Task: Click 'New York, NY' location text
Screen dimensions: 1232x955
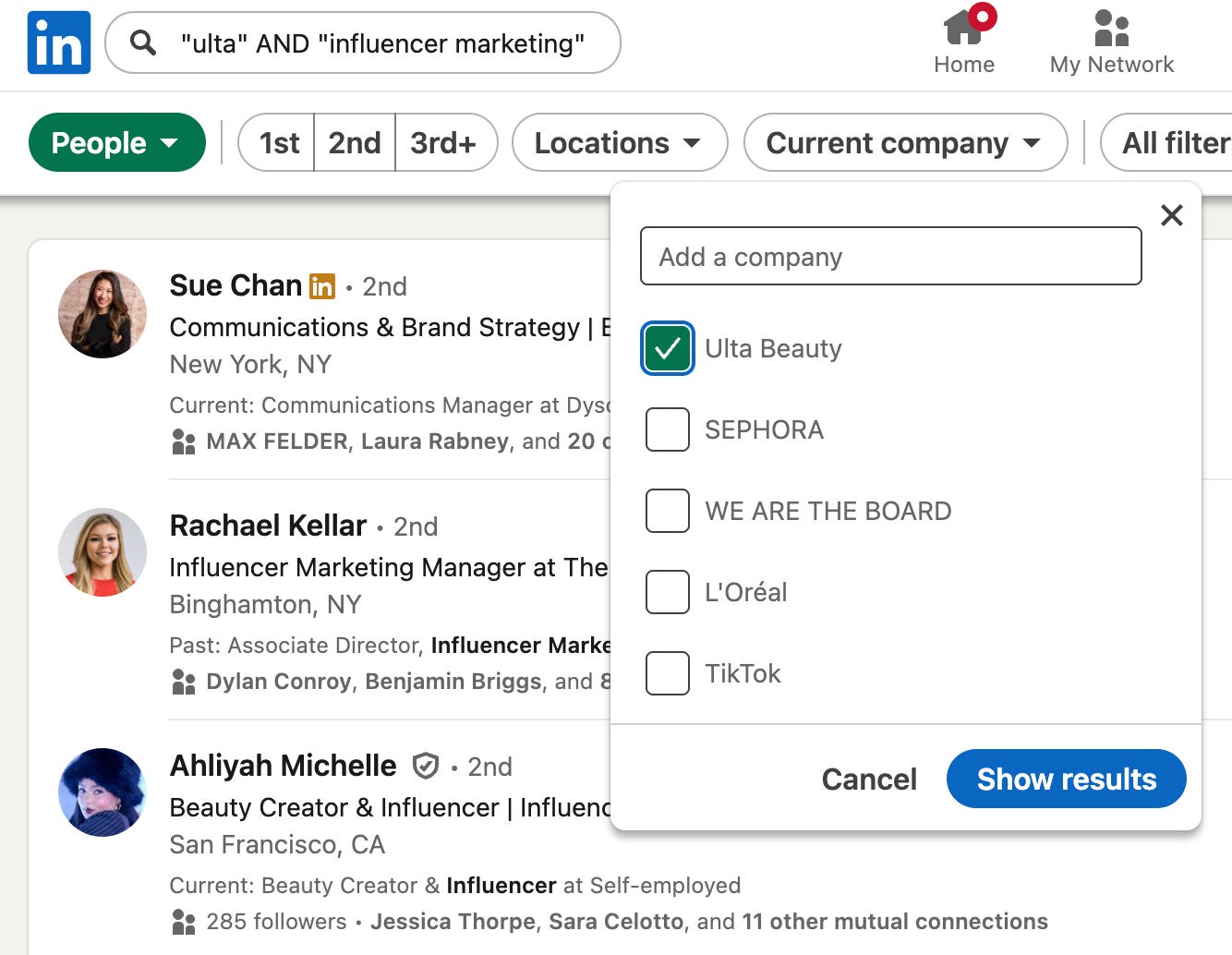Action: [250, 364]
